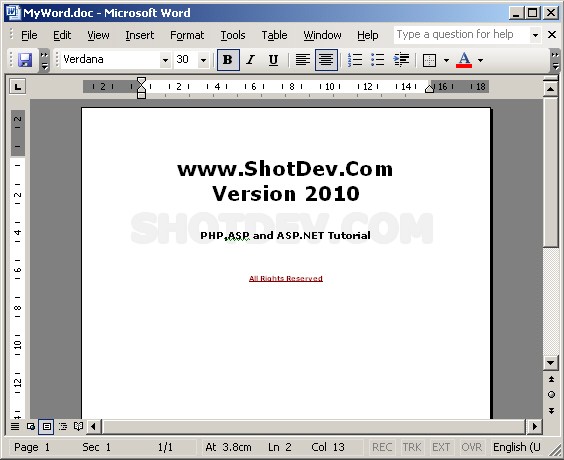The height and width of the screenshot is (460, 564).
Task: Click the Increase Indent icon
Action: pos(401,60)
